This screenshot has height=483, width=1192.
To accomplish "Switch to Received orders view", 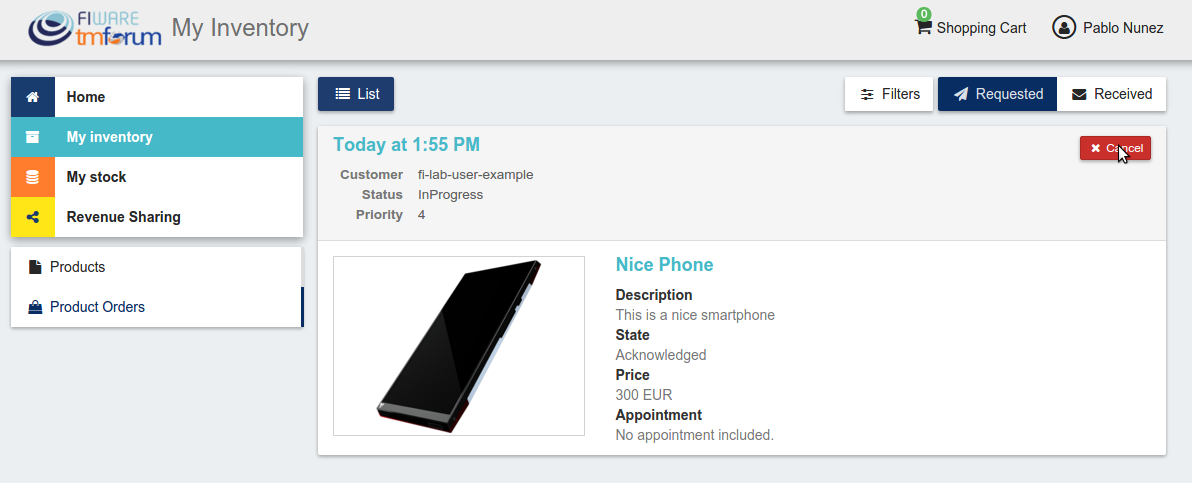I will (x=1111, y=94).
